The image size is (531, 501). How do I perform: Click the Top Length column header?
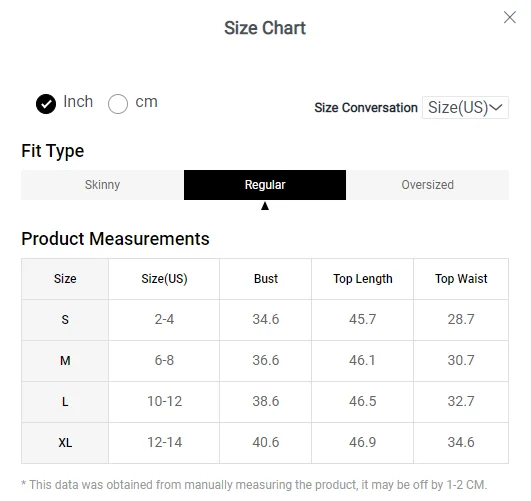tap(363, 279)
